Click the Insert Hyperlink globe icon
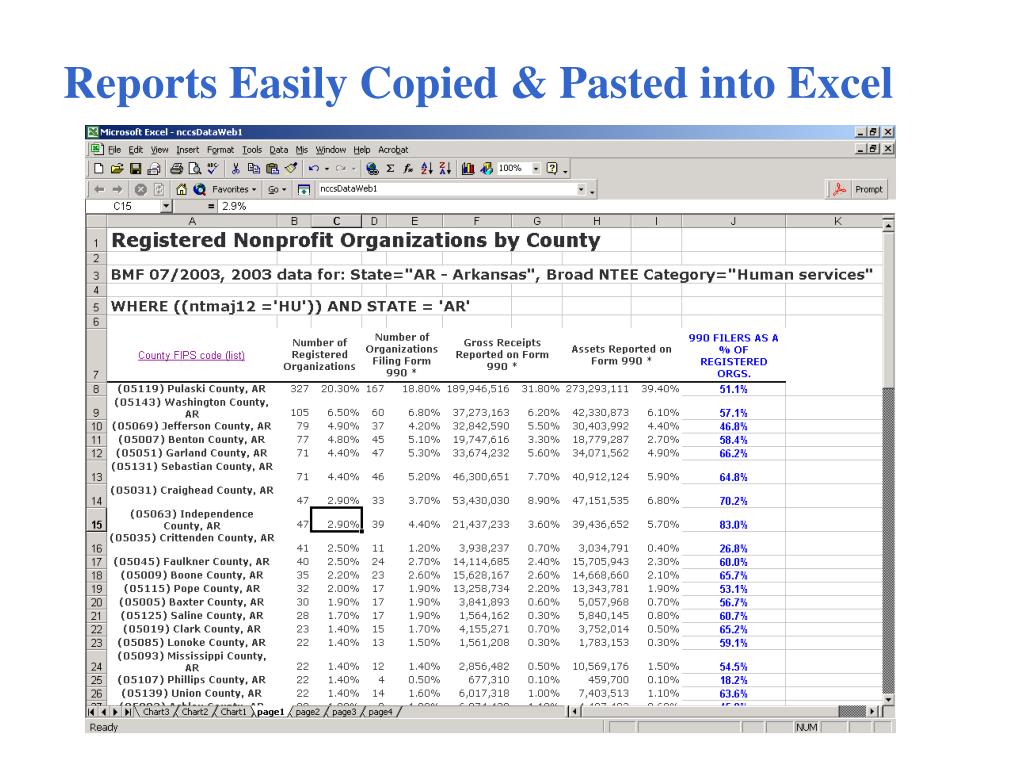The width and height of the screenshot is (1024, 768). click(x=372, y=168)
